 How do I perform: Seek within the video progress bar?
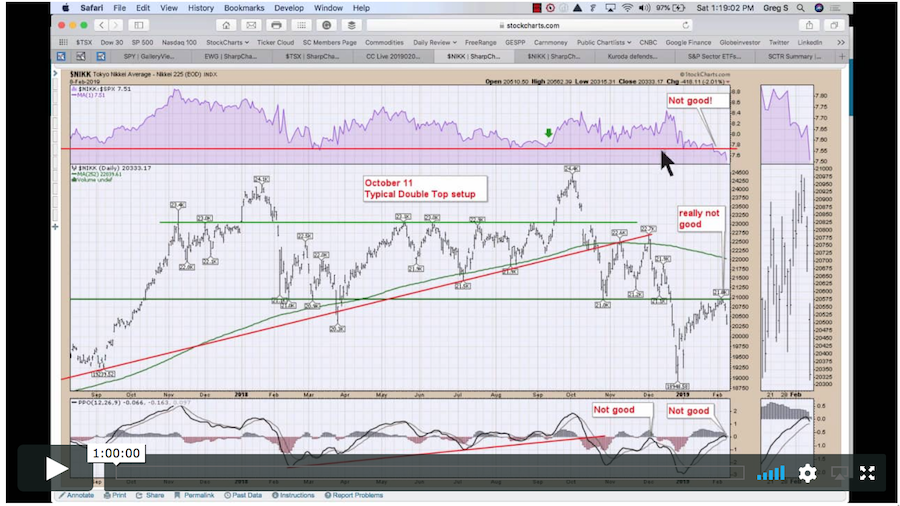click(429, 473)
